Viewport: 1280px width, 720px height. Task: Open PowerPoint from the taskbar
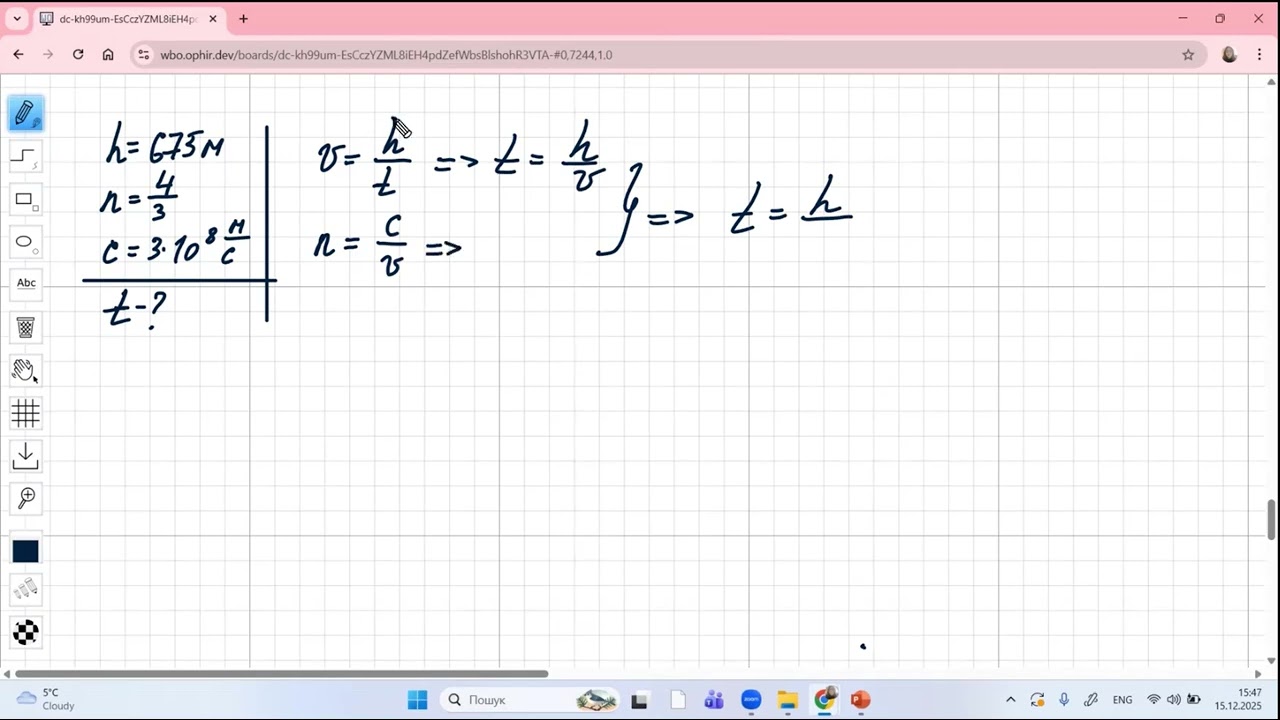(861, 700)
